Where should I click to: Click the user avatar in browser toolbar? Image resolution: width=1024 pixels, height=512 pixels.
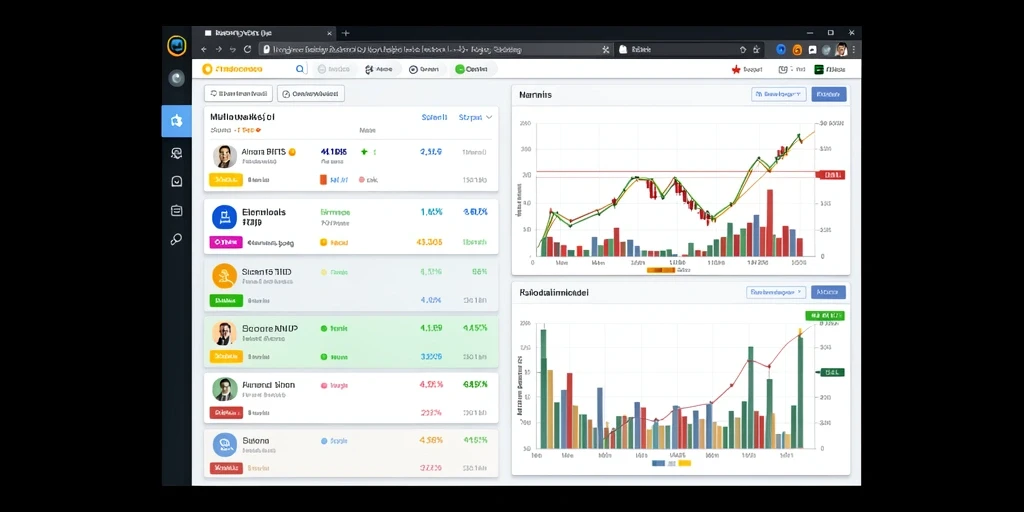[x=841, y=49]
